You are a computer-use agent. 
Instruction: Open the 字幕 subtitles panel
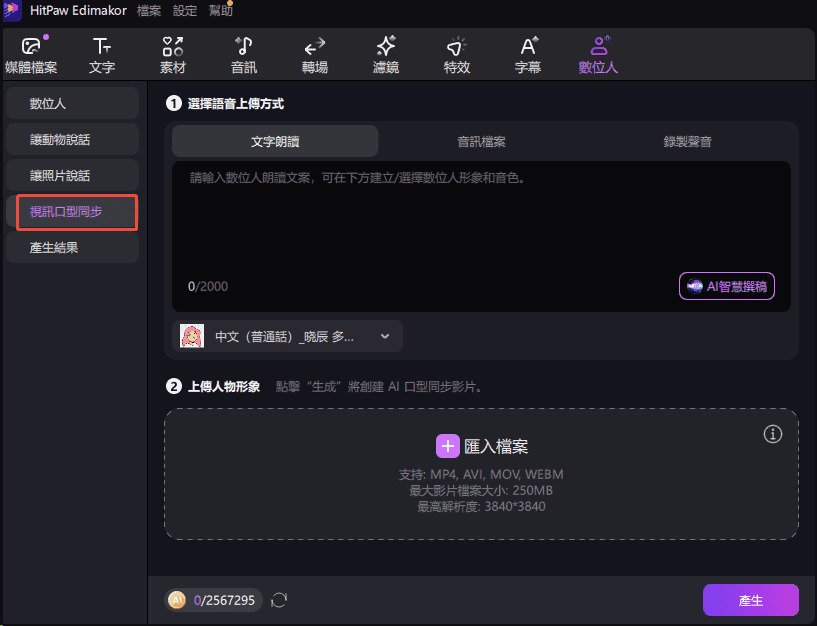[527, 54]
